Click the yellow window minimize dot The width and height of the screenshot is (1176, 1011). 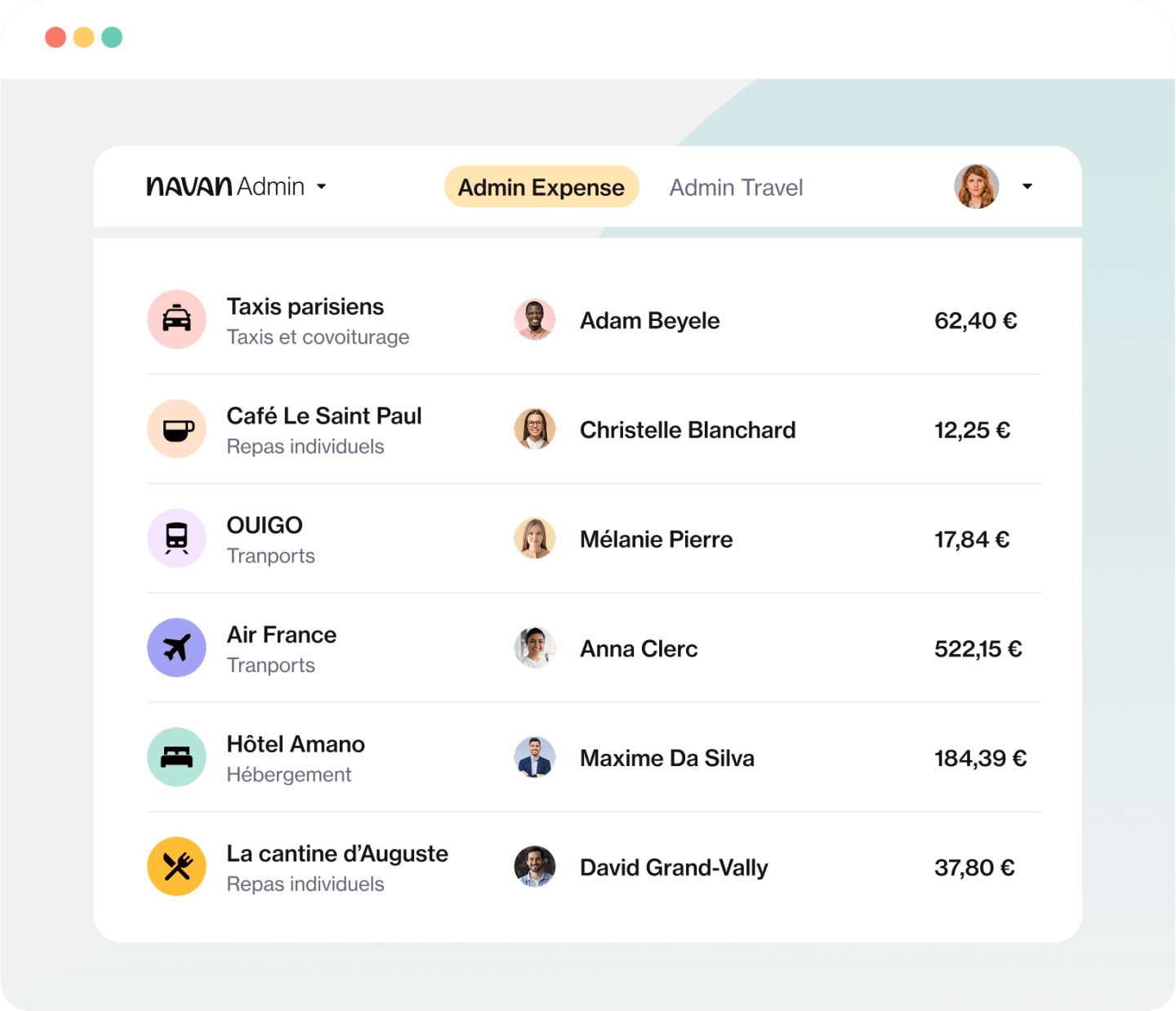click(x=83, y=38)
